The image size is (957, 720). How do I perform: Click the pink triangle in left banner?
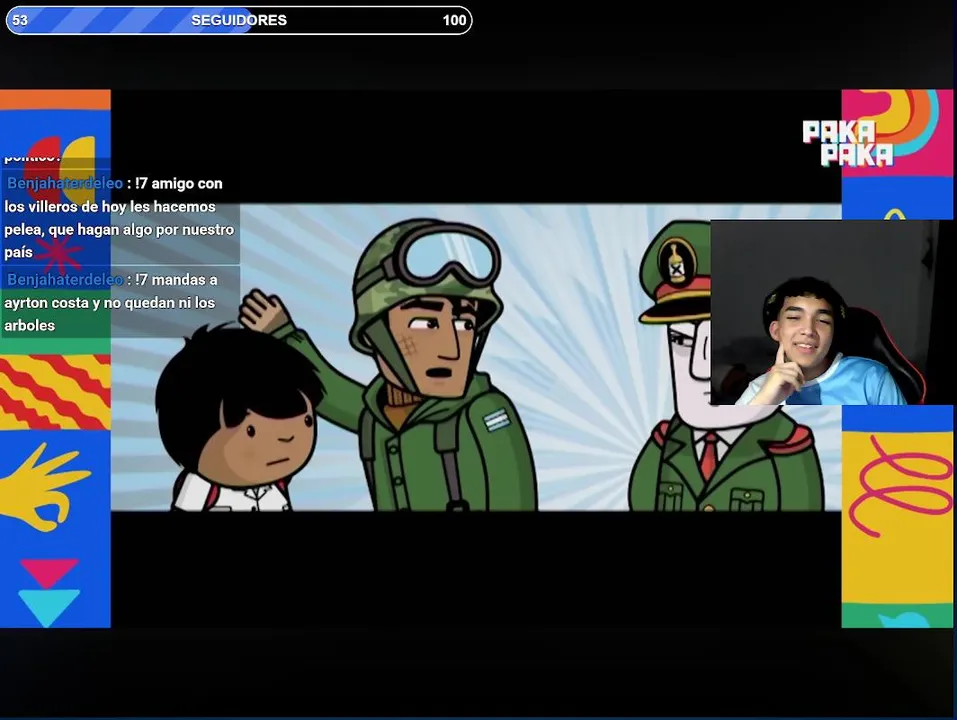pyautogui.click(x=49, y=574)
